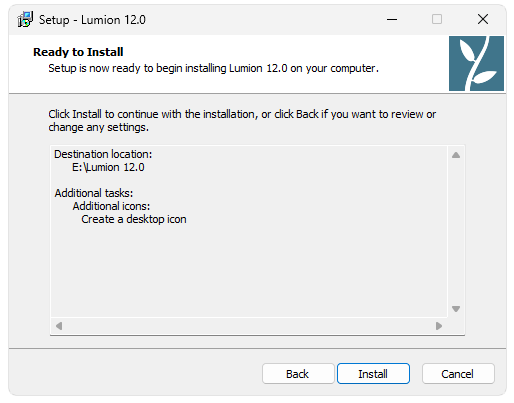Start installation with the Install button
514x403 pixels.
click(x=373, y=374)
